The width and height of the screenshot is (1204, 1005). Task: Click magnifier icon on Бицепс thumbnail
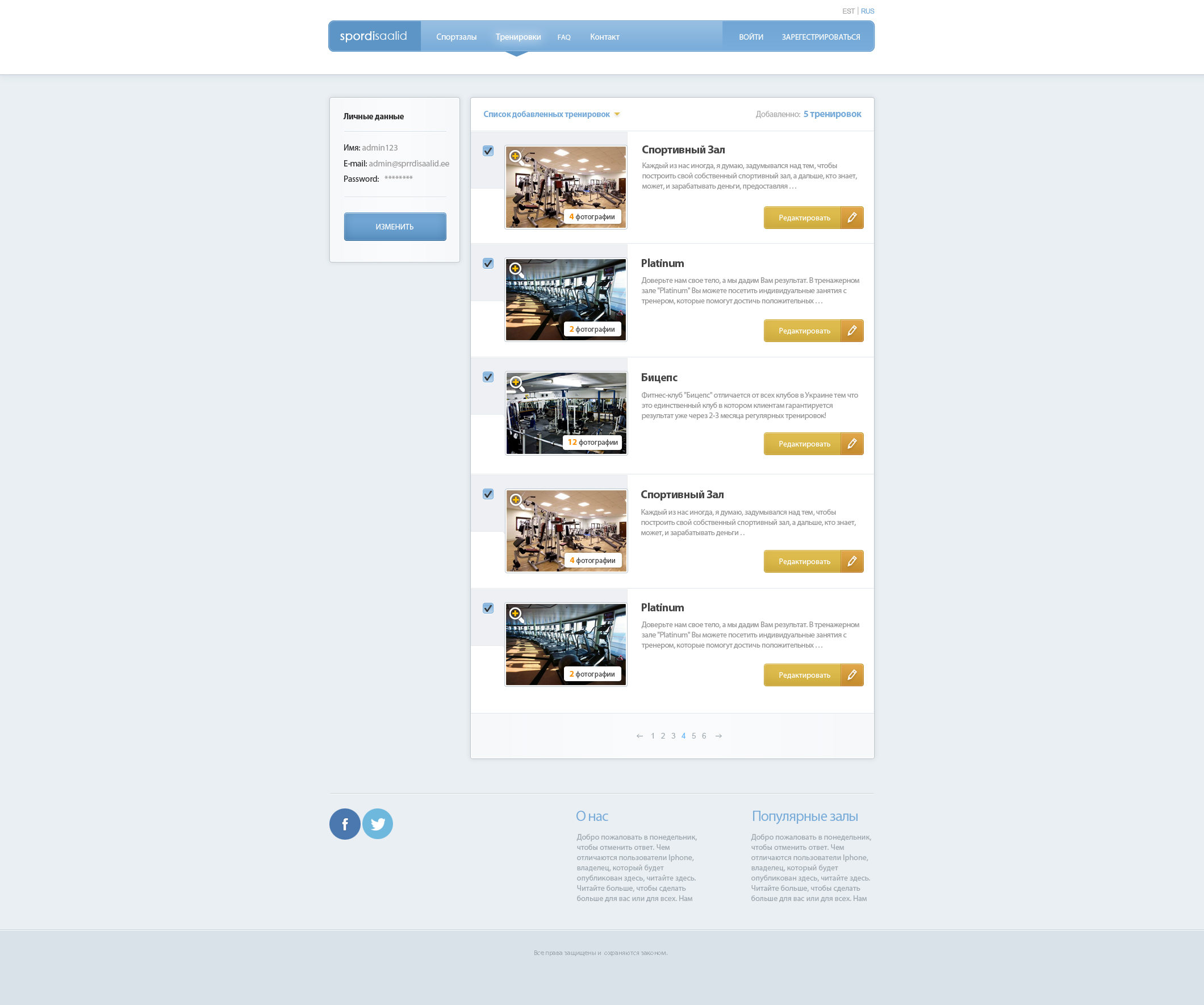pyautogui.click(x=516, y=382)
